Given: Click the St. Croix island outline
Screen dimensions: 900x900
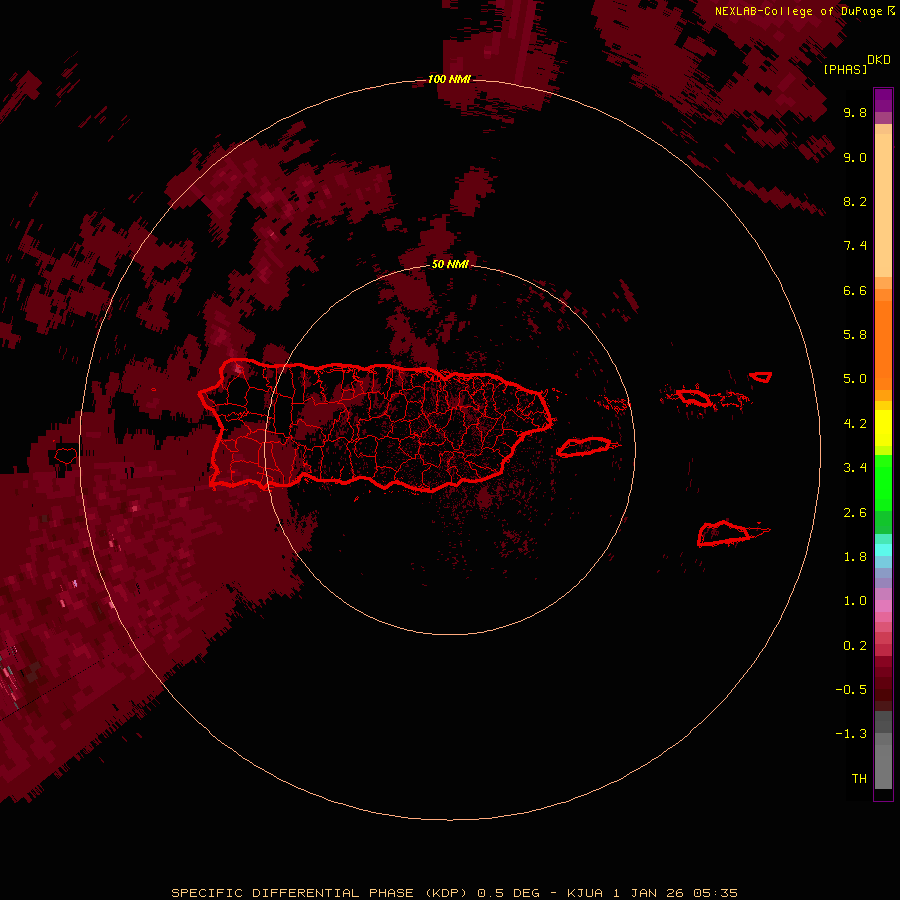Looking at the screenshot, I should pyautogui.click(x=724, y=534).
